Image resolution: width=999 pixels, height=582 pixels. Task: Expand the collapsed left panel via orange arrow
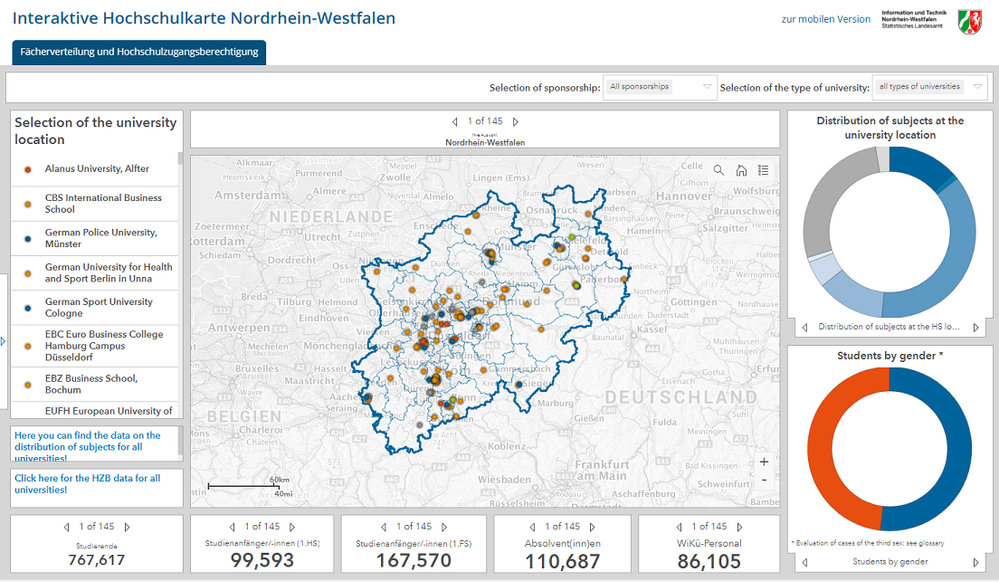tap(3, 343)
